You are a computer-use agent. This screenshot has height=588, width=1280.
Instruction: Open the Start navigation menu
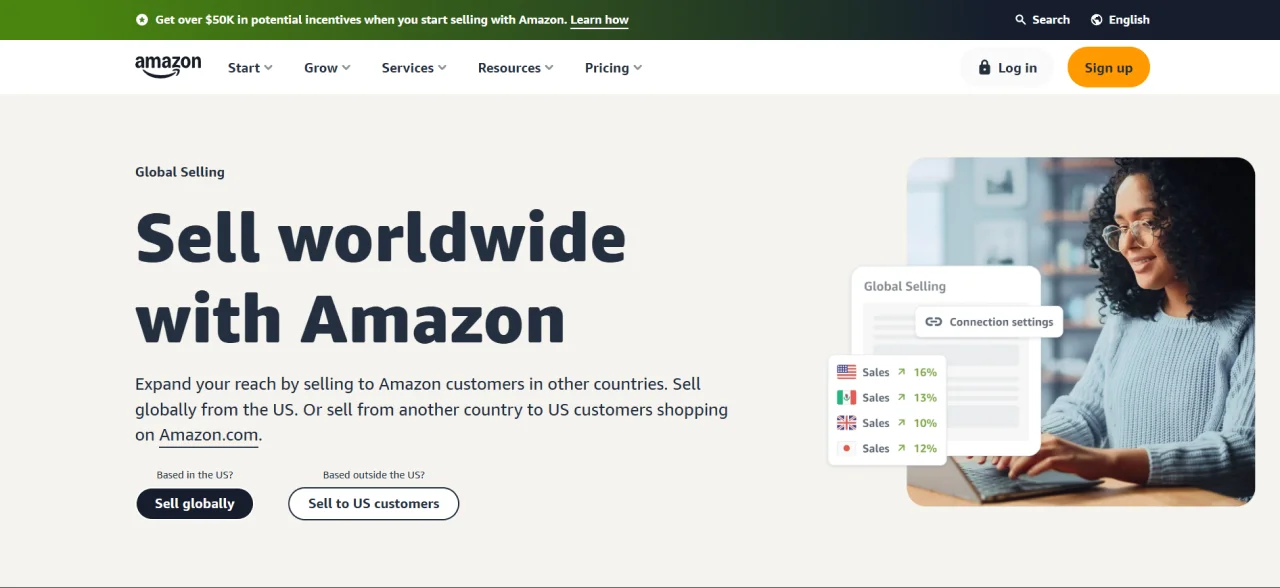pos(250,68)
